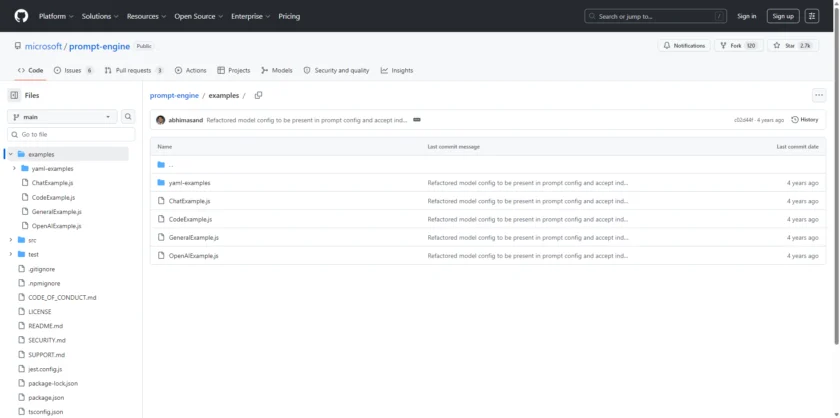This screenshot has height=418, width=840.
Task: Open GeneralExample.js in the file list
Action: pyautogui.click(x=193, y=237)
